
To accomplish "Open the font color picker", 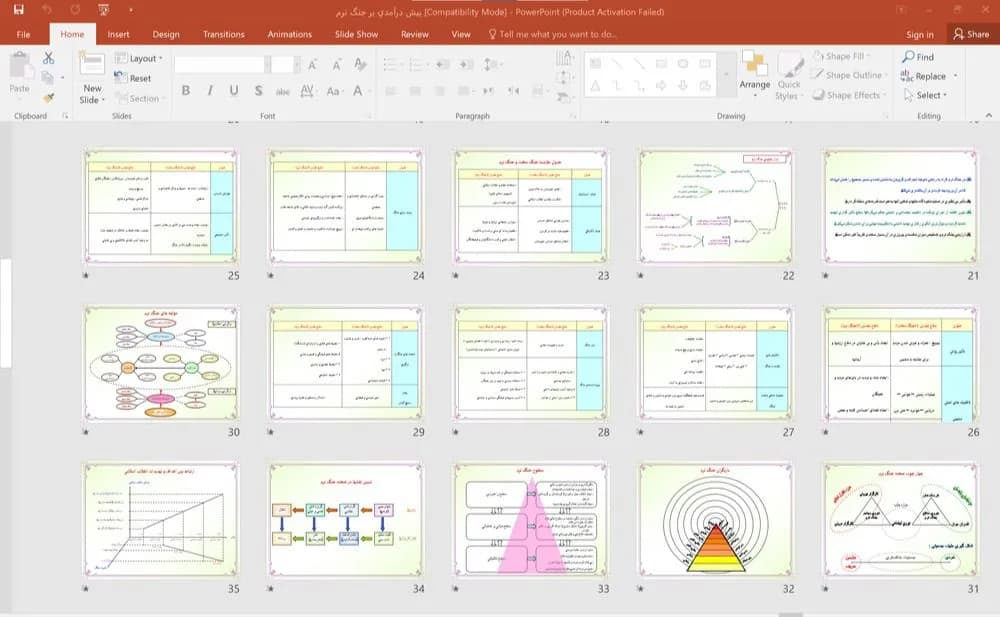I will [358, 91].
